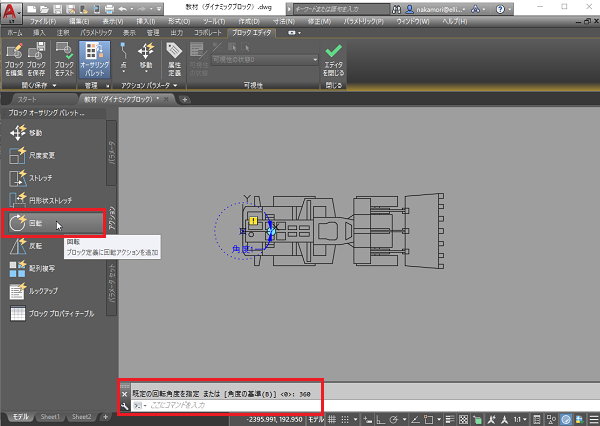Save the drawing with the floppy icon
Image resolution: width=600 pixels, height=426 pixels.
pos(57,9)
